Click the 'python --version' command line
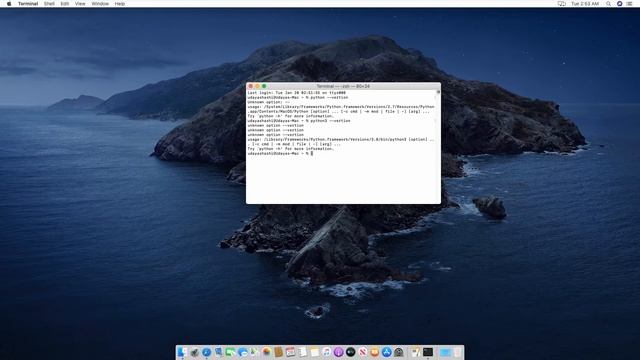640x360 pixels. tap(298, 98)
